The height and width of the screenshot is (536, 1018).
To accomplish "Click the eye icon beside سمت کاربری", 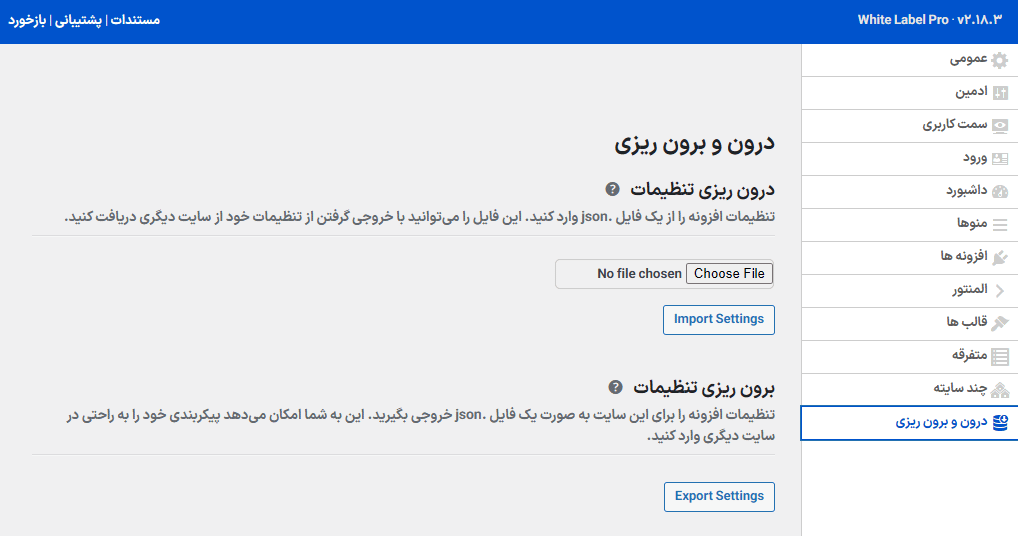I will click(999, 126).
